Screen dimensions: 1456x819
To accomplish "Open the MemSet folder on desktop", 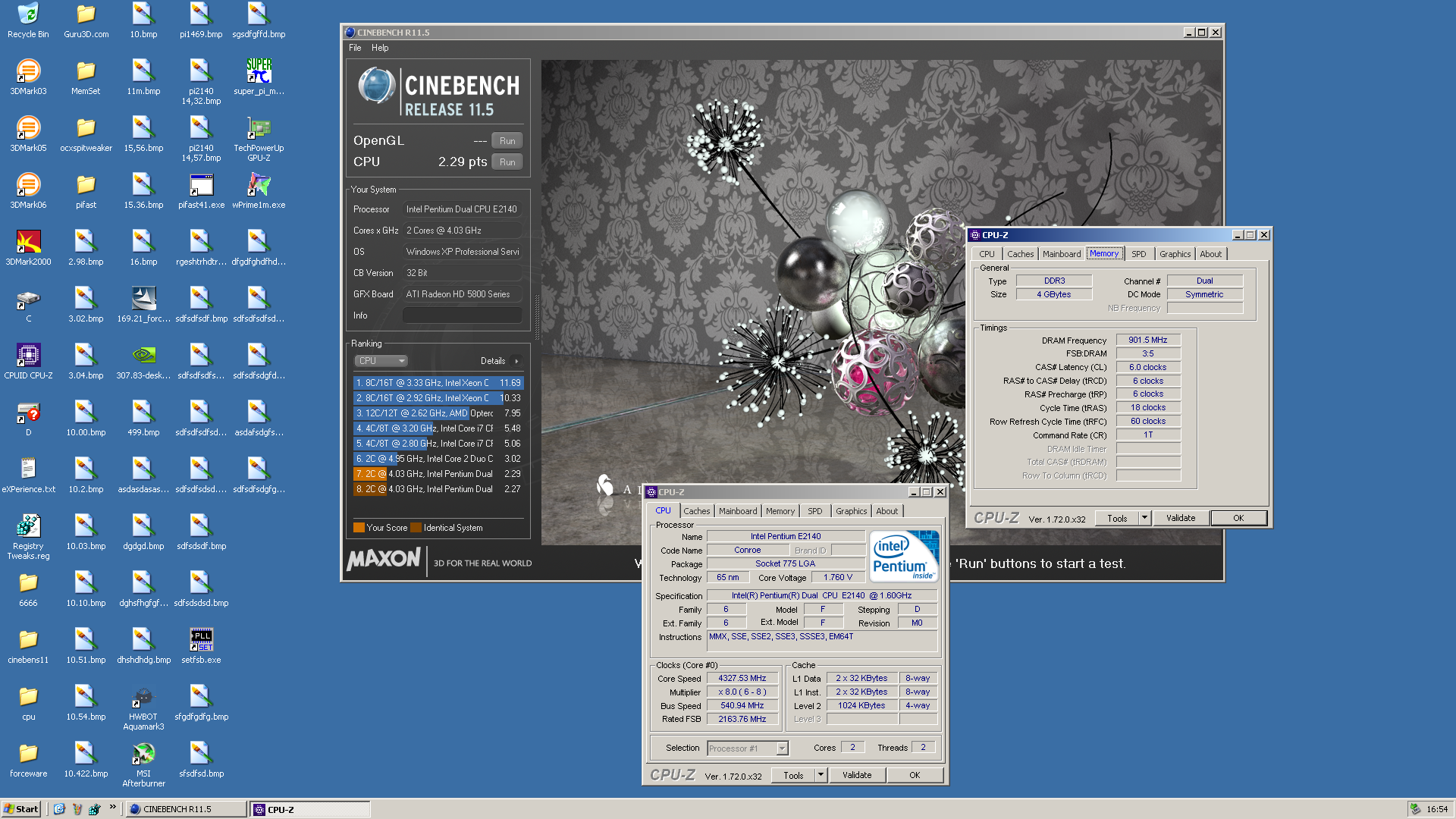I will click(x=86, y=77).
